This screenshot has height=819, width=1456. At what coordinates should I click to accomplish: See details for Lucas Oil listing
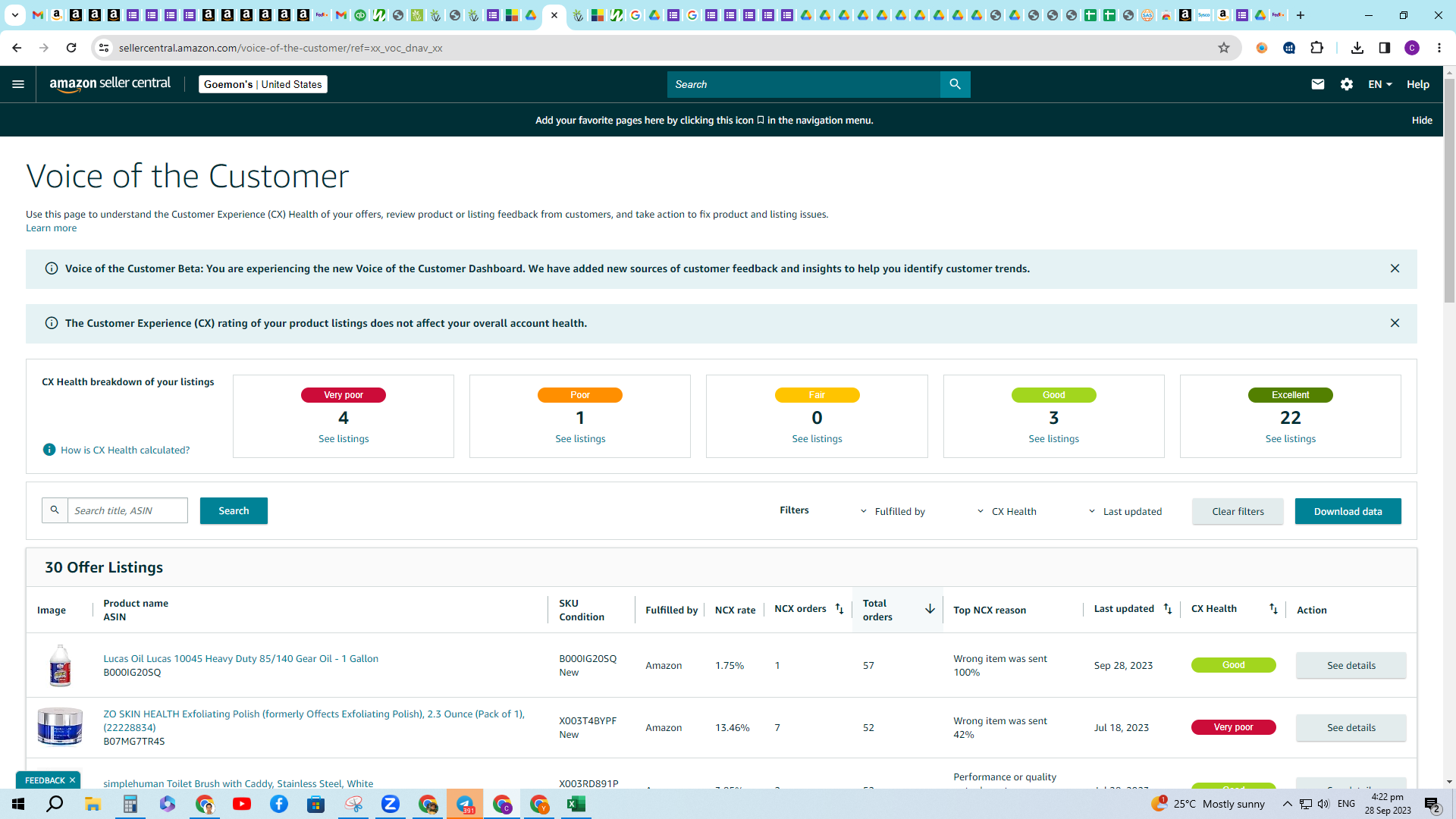1351,665
